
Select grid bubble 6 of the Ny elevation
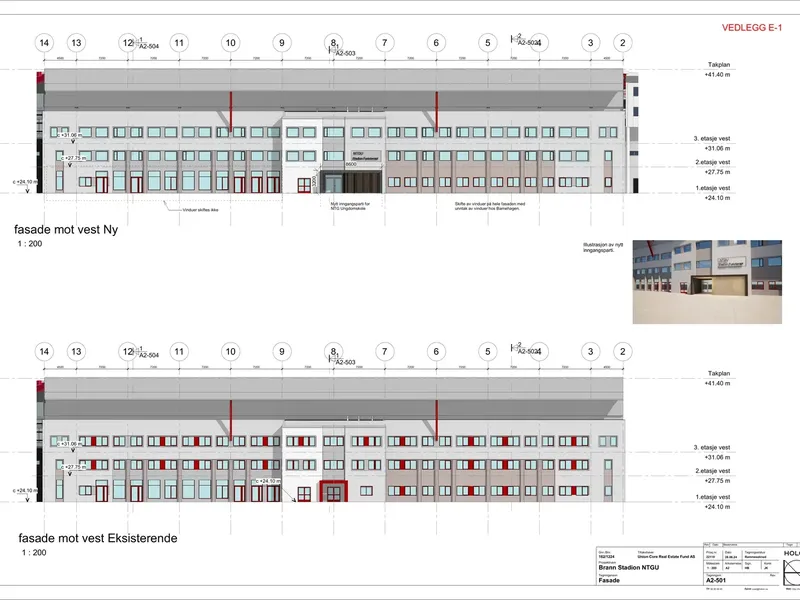[436, 43]
